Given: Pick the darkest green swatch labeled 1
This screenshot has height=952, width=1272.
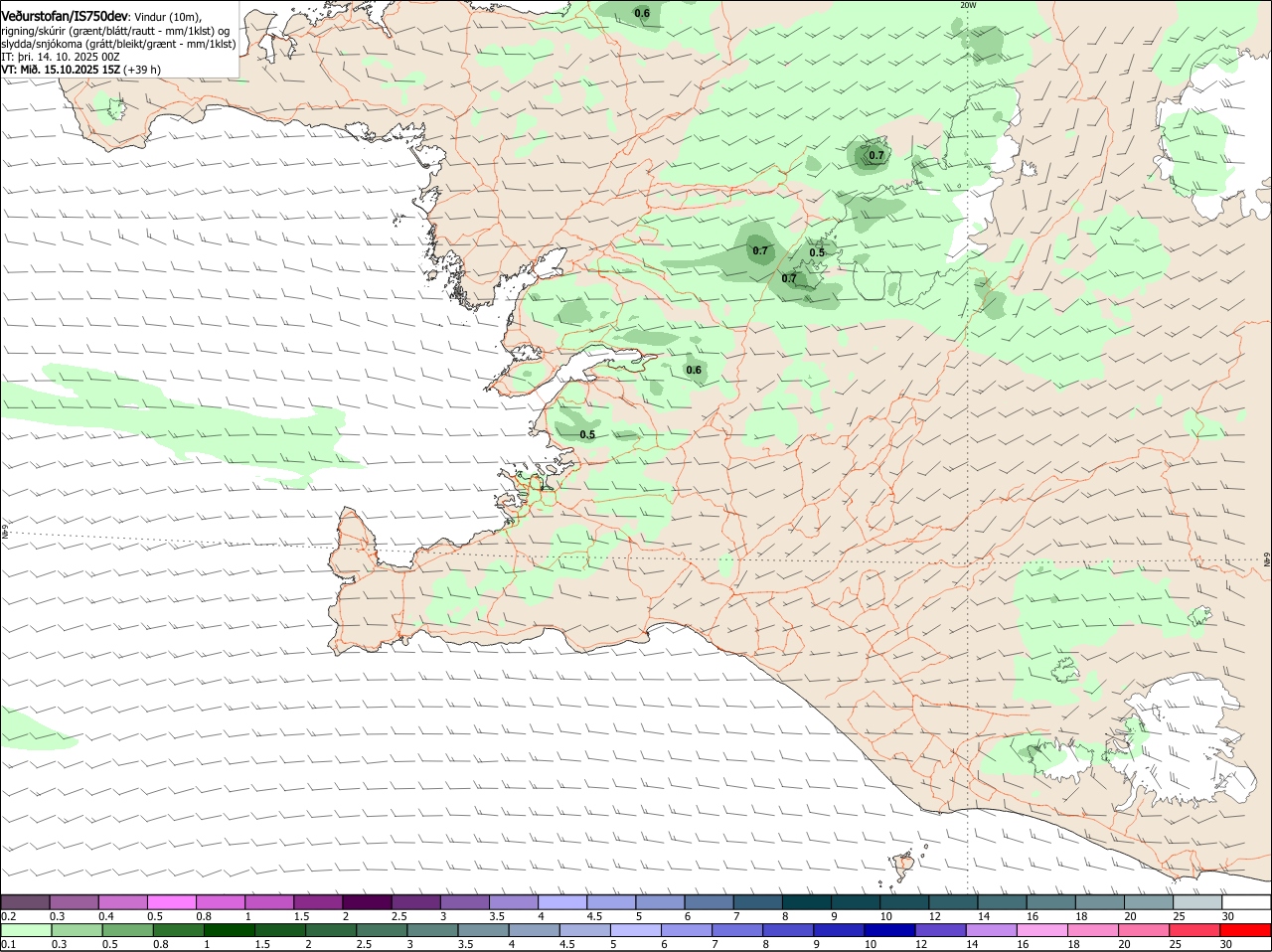Looking at the screenshot, I should click(x=229, y=929).
